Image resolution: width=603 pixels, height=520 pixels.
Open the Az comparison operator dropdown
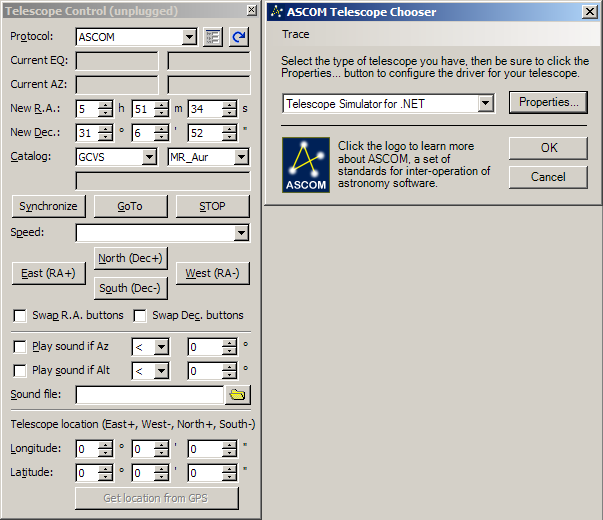161,347
